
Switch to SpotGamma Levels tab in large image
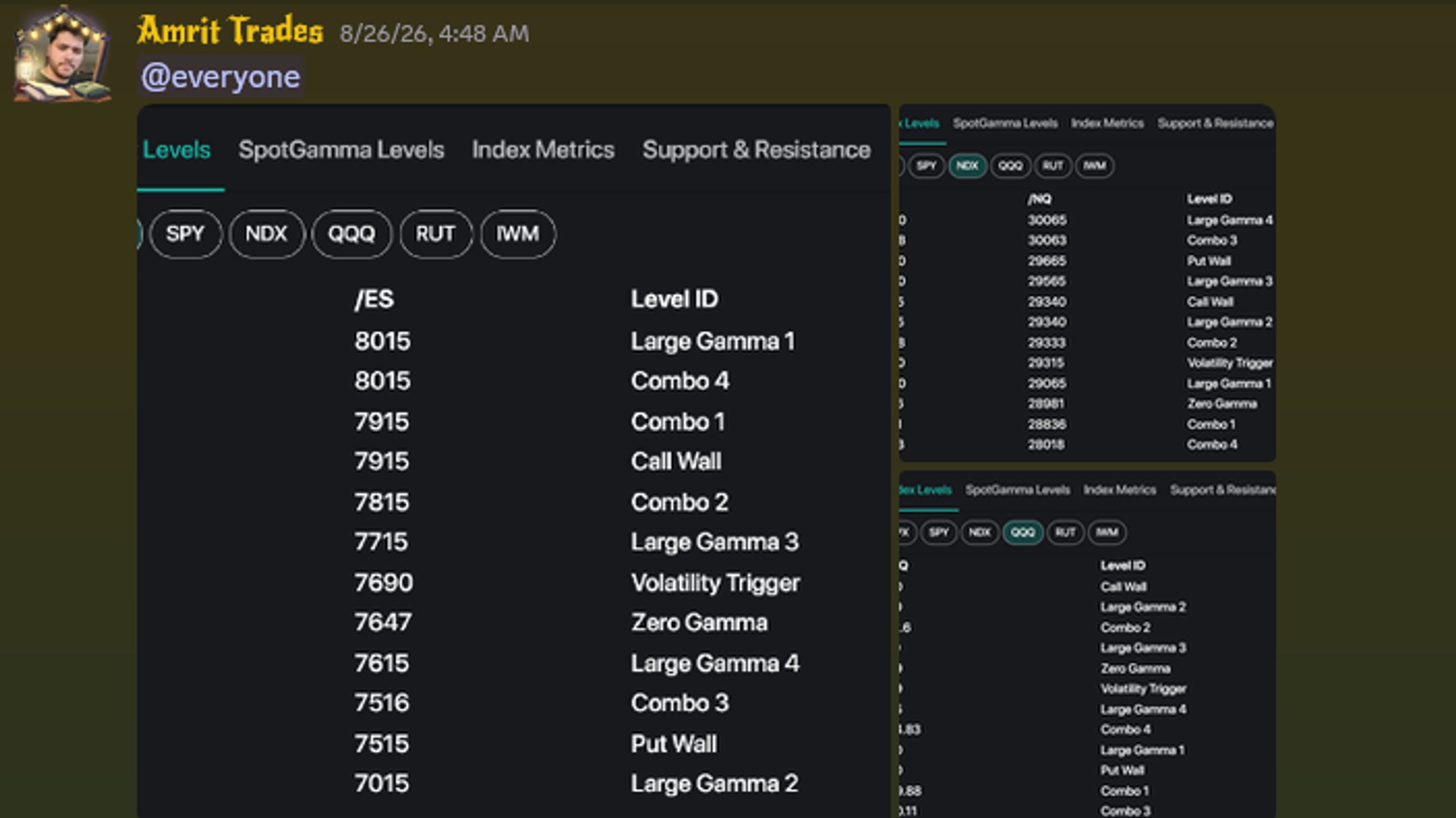click(x=341, y=150)
